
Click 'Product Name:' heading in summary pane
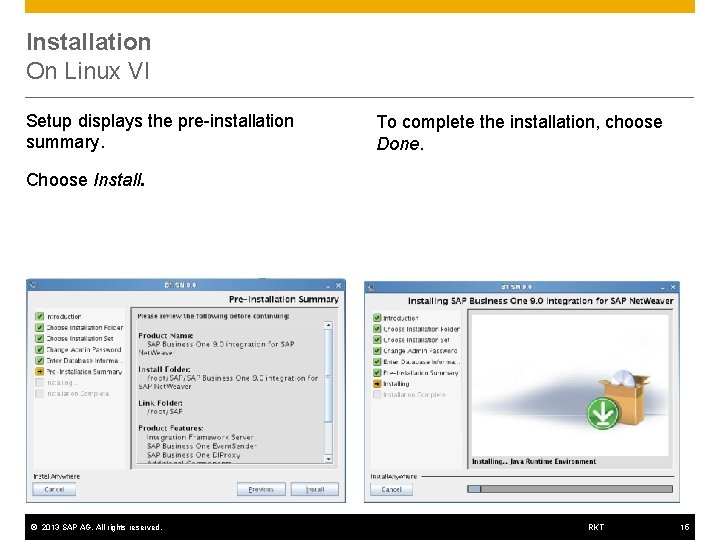click(166, 336)
